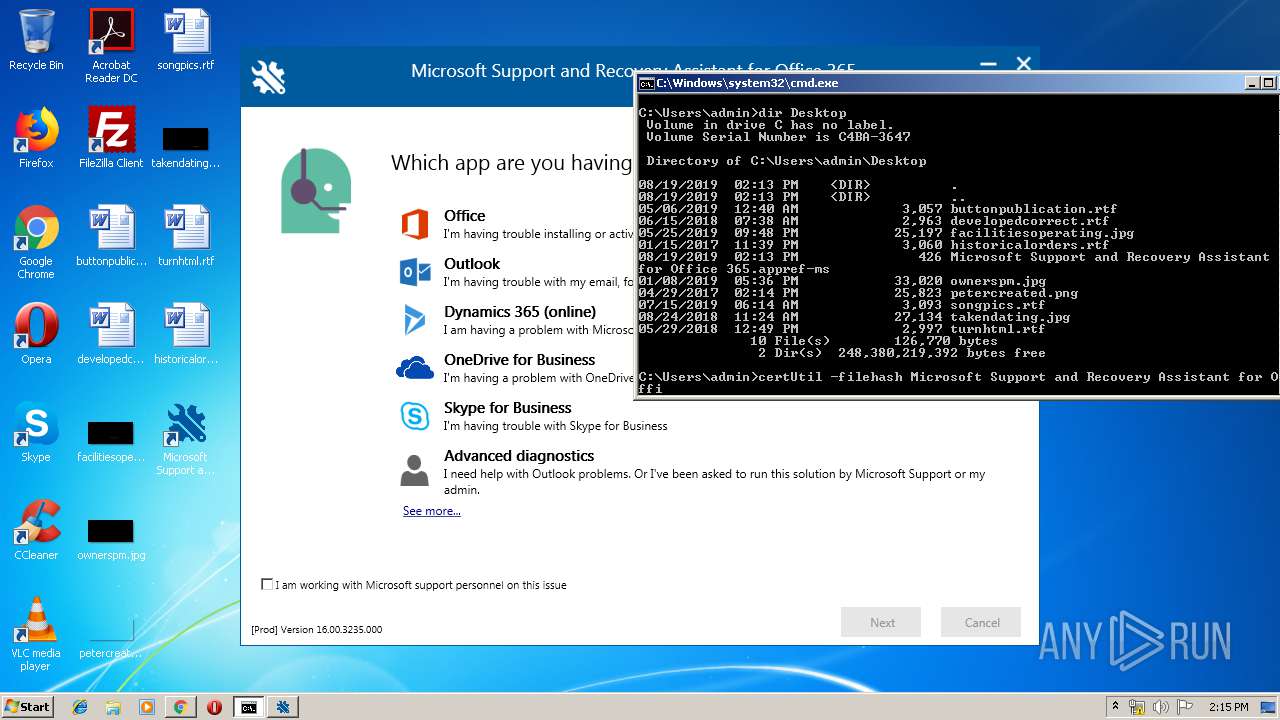Click 'petercreated.png' row in cmd listing
Image resolution: width=1280 pixels, height=720 pixels.
[858, 293]
